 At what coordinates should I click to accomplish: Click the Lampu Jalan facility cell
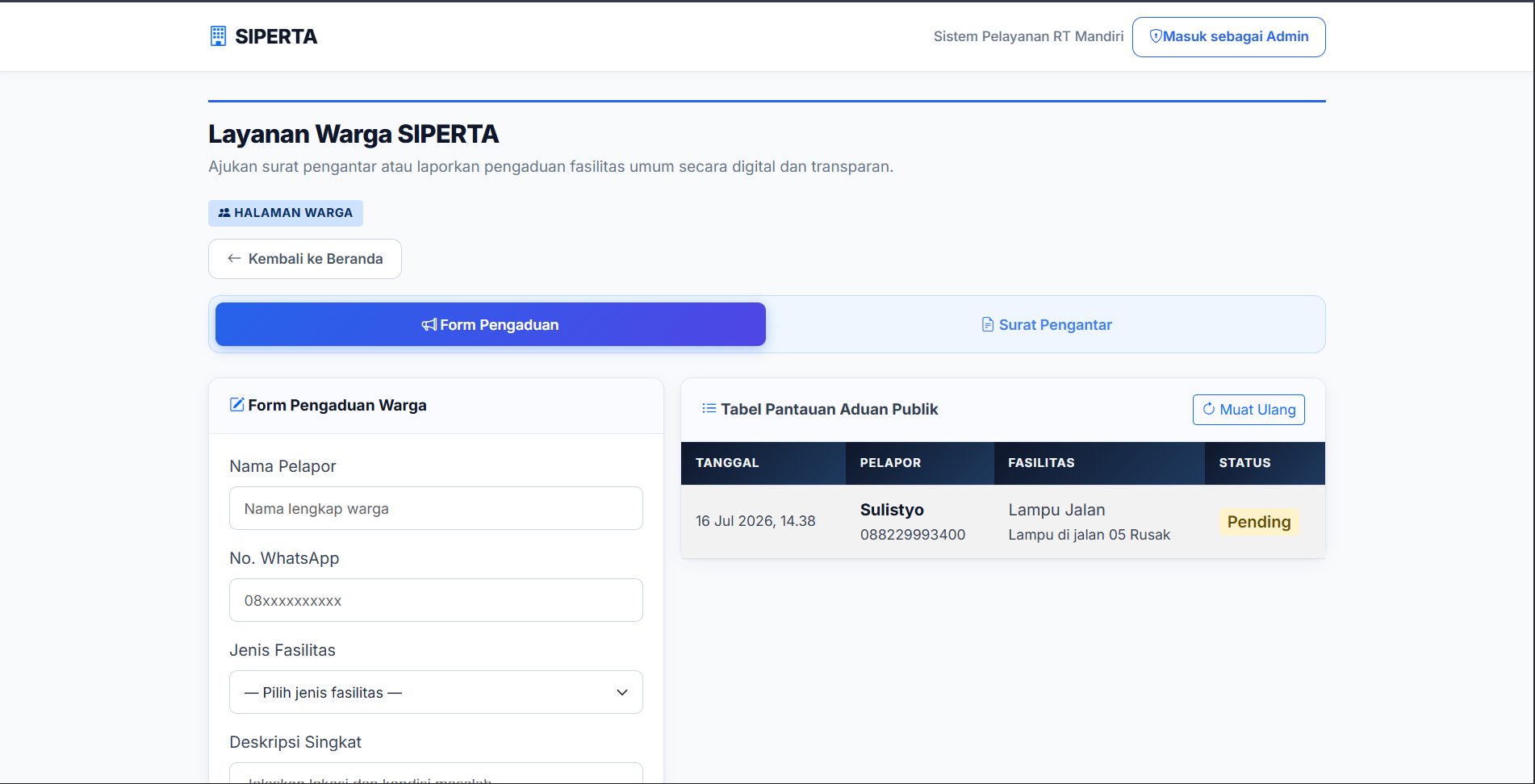tap(1056, 510)
